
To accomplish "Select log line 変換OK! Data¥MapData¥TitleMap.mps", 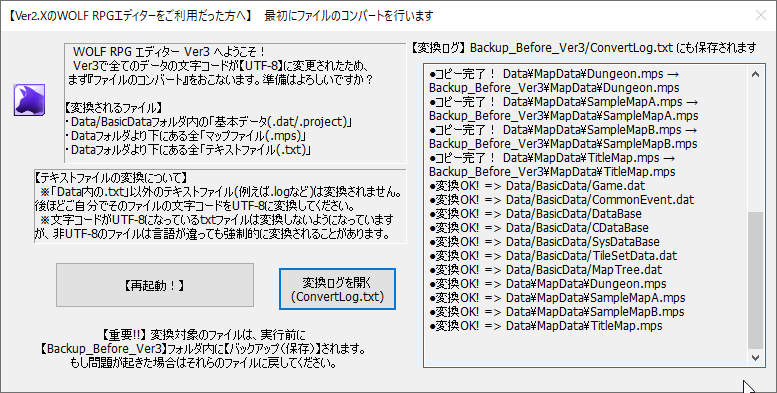I will coord(546,326).
